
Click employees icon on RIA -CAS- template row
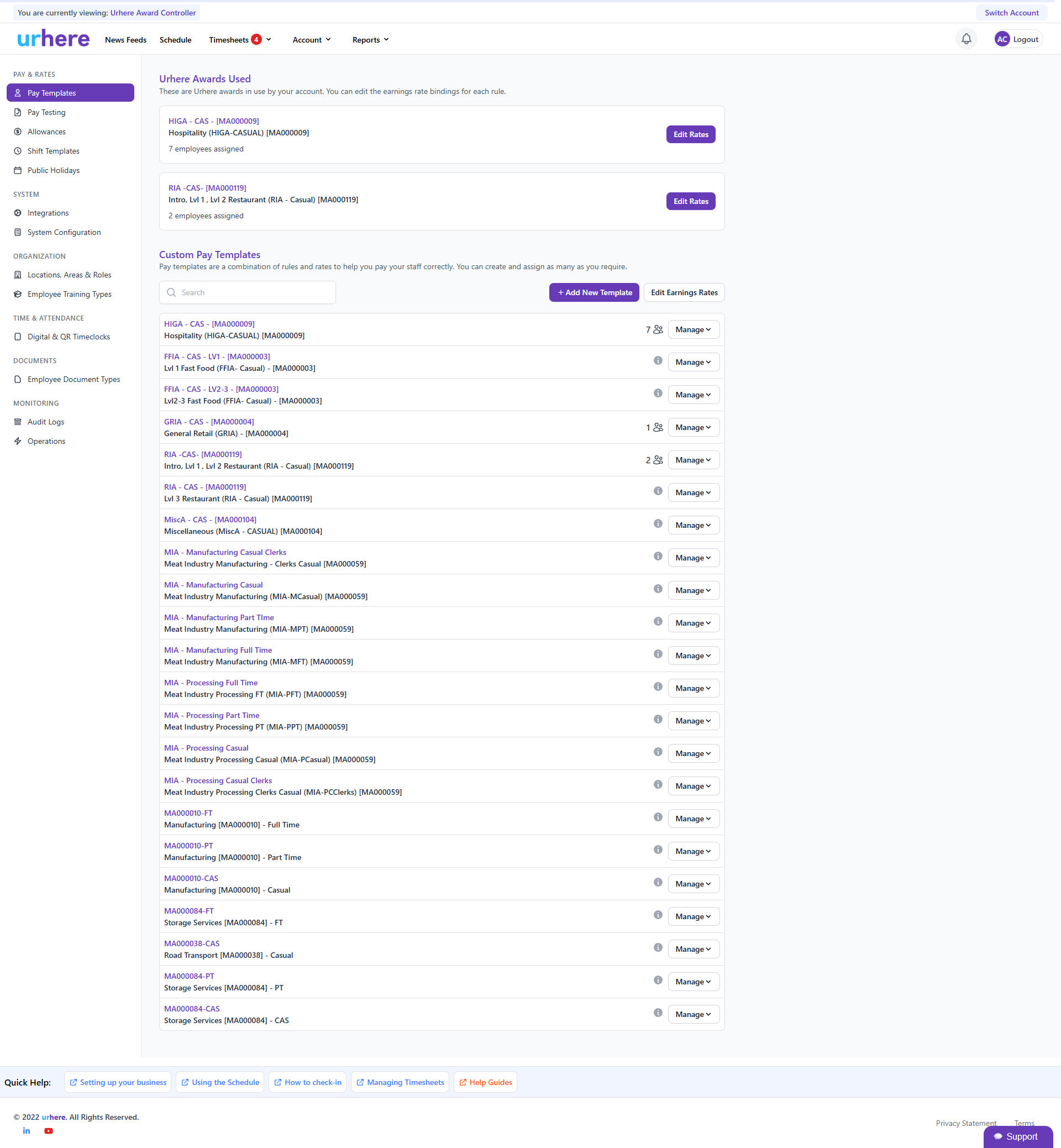658,460
